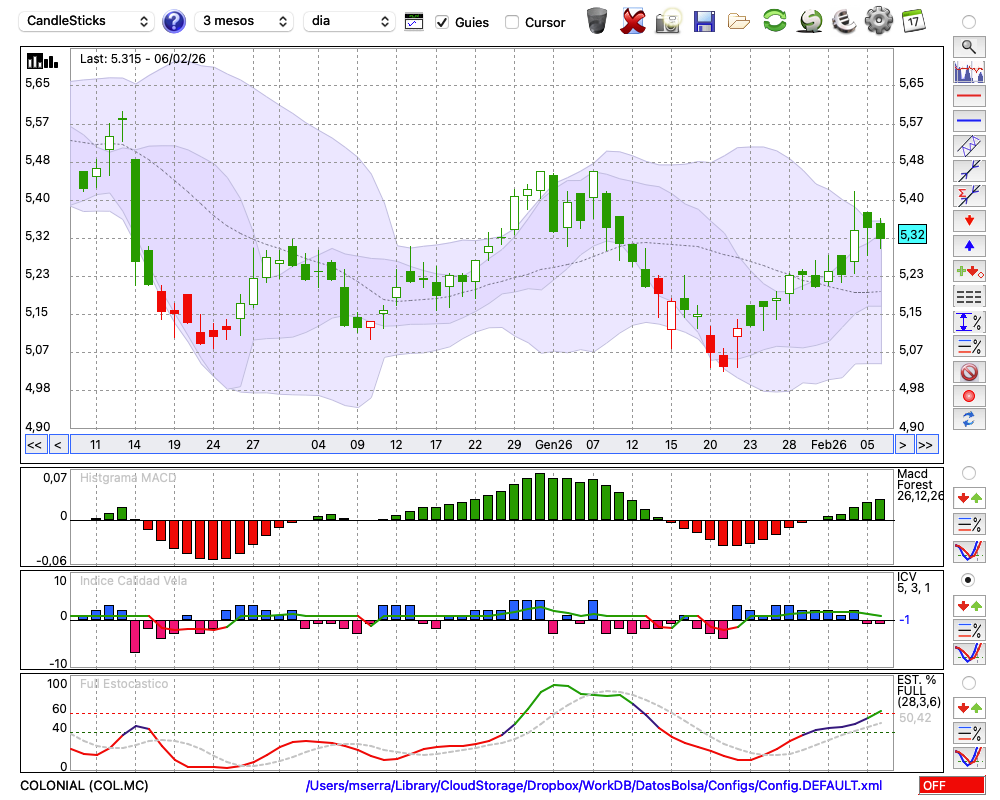Click the blue up arrow marker tool
1000x800 pixels.
(968, 246)
